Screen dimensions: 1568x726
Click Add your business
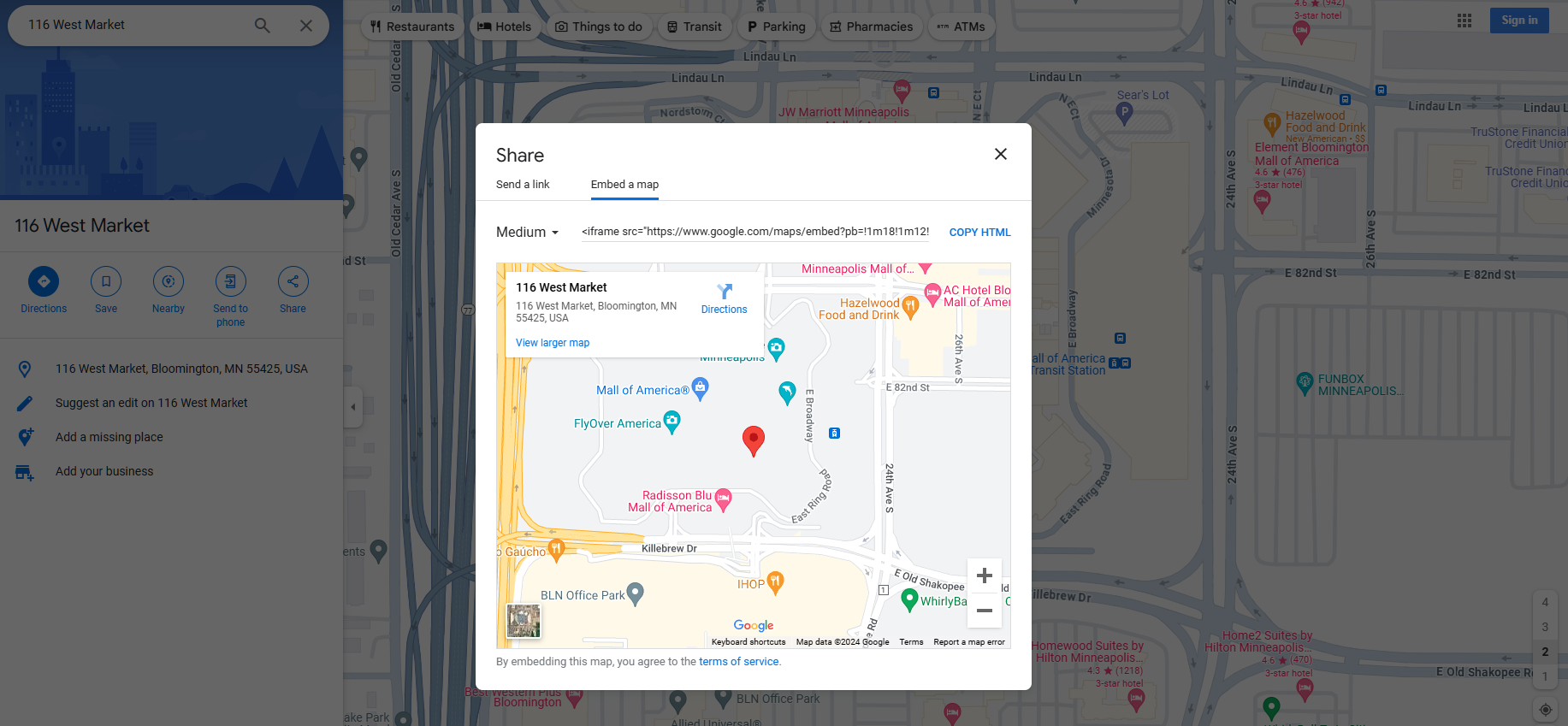171,471
